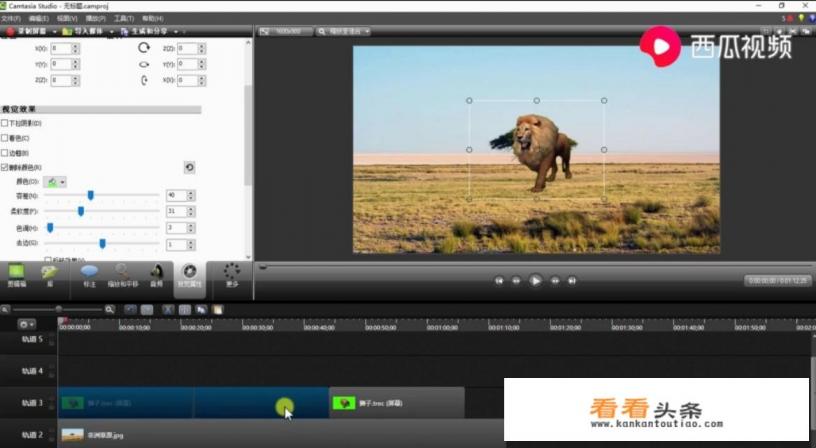Open the More (更多) tools icon
Image resolution: width=816 pixels, height=448 pixels.
(x=232, y=275)
